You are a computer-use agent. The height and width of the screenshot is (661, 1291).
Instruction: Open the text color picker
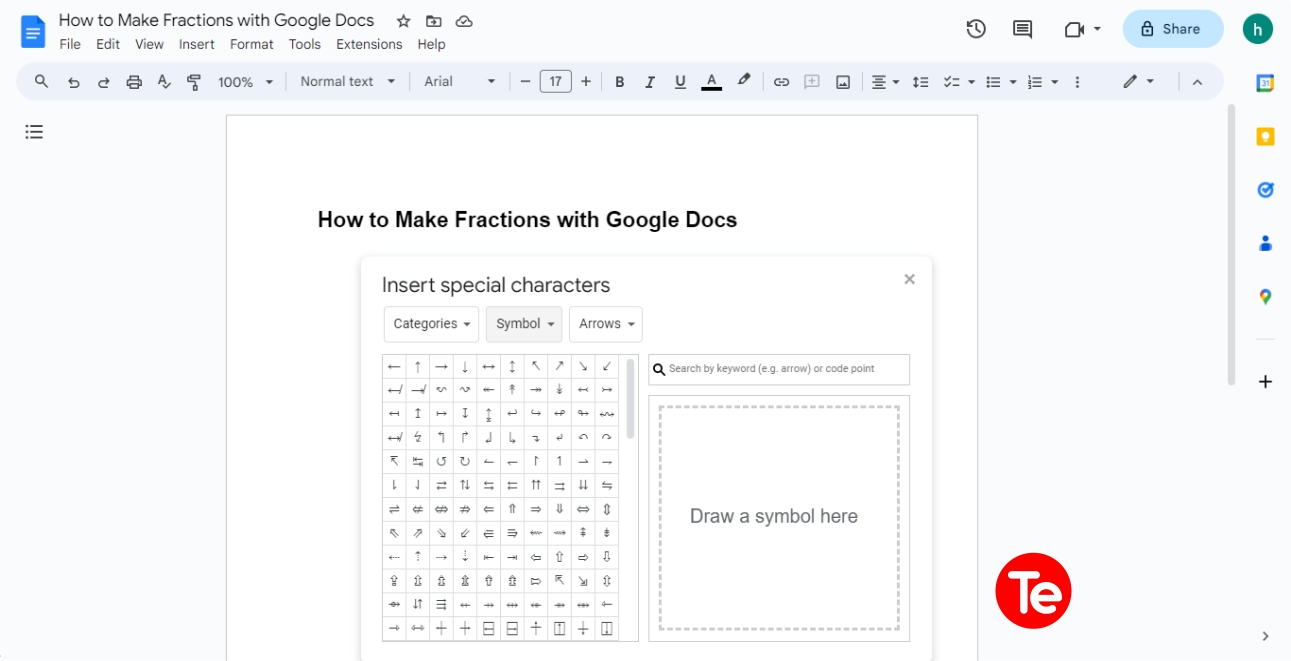pos(711,82)
